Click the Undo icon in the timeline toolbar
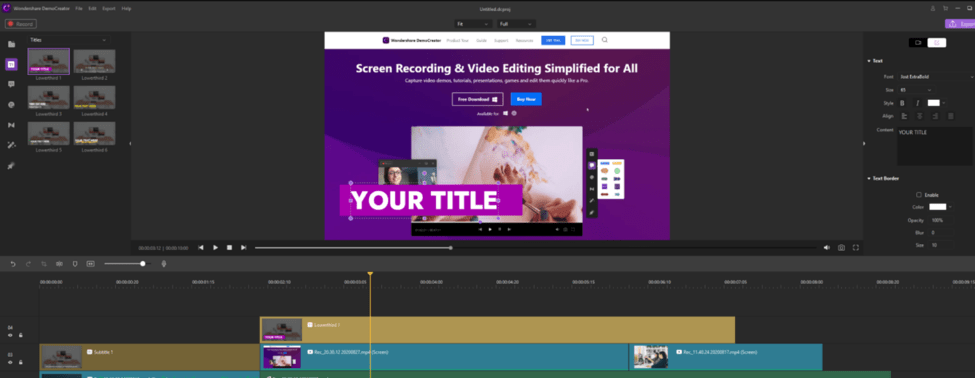 (13, 264)
